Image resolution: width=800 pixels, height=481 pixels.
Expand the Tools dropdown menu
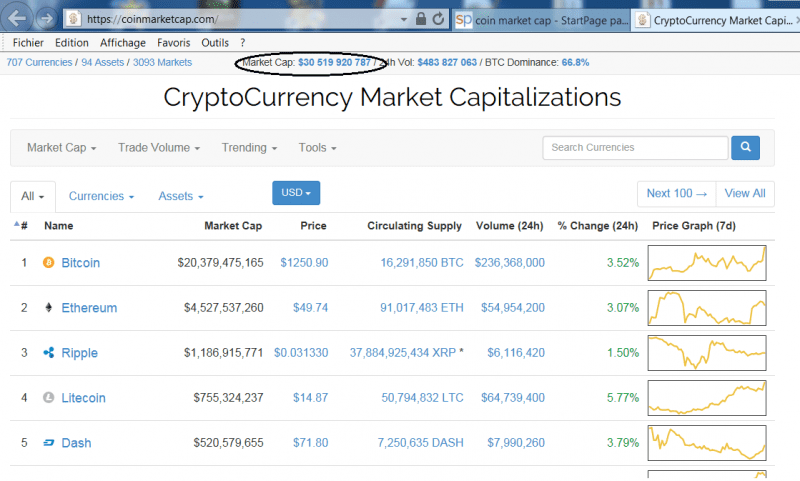point(317,148)
